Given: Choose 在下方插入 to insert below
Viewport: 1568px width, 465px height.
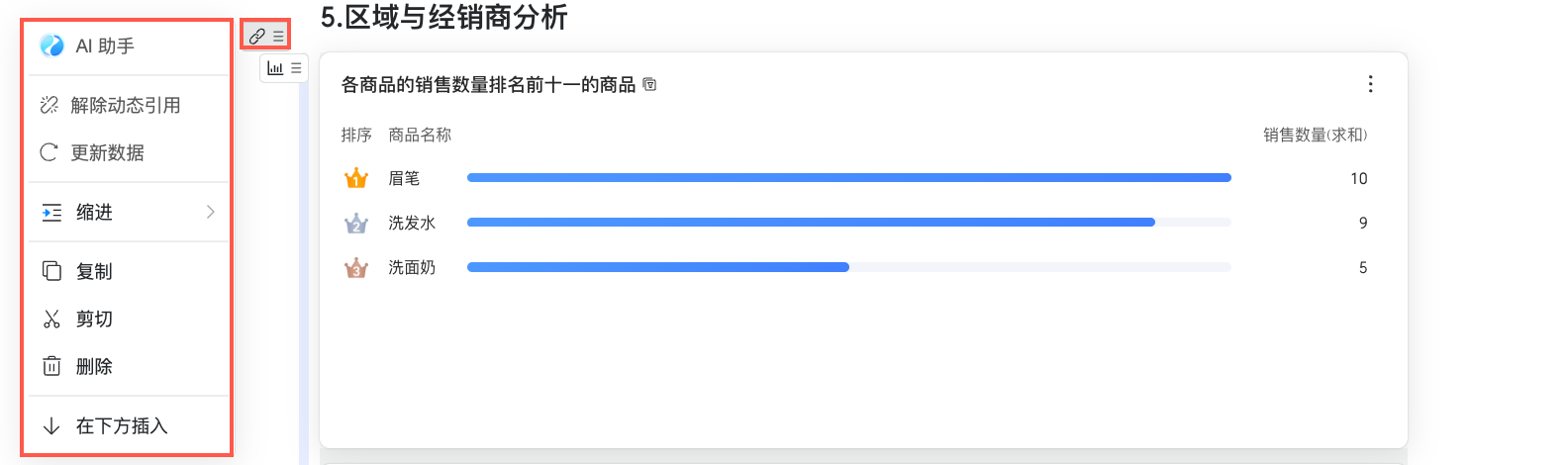Looking at the screenshot, I should (121, 425).
